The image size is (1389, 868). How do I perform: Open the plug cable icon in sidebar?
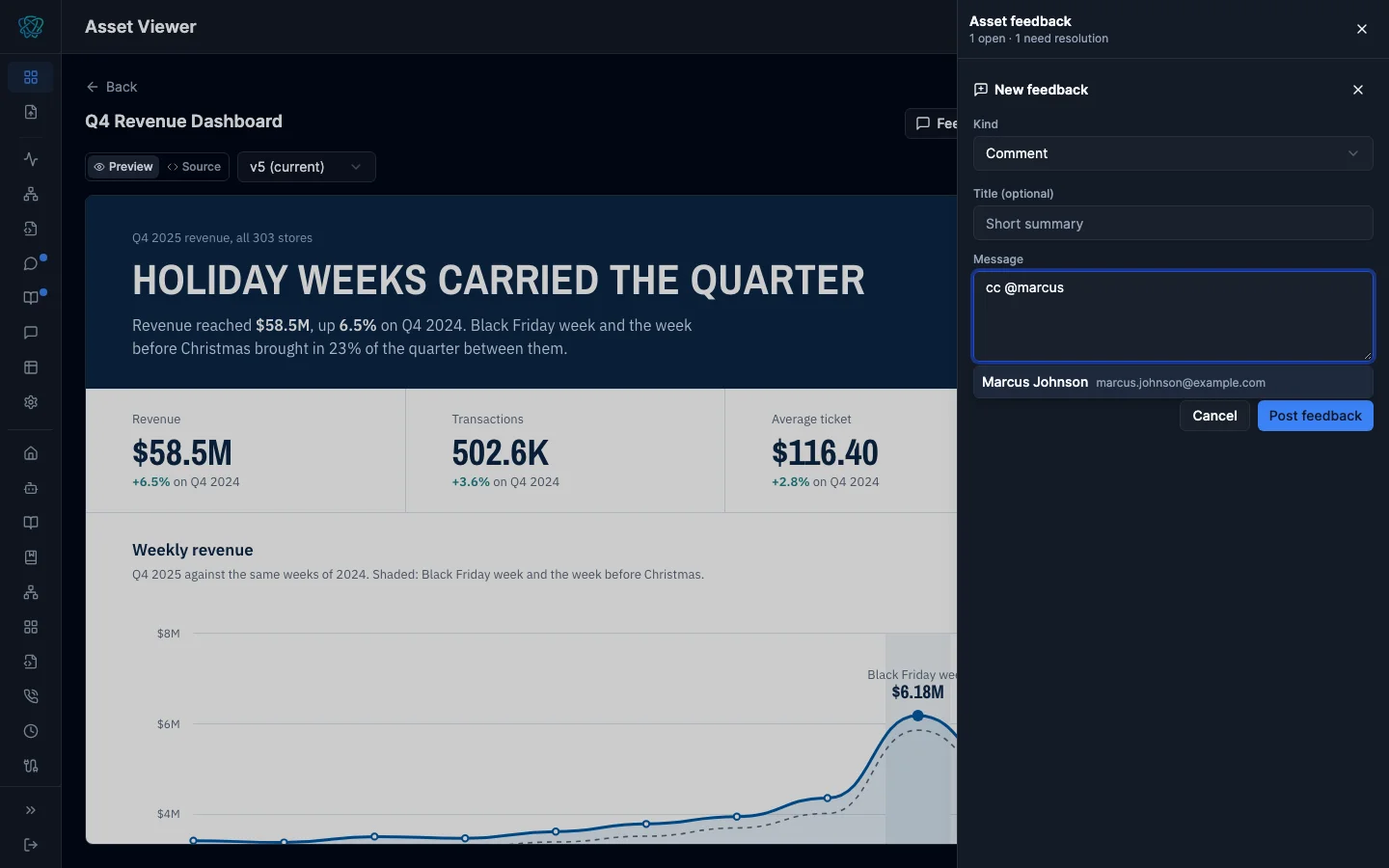point(31,766)
